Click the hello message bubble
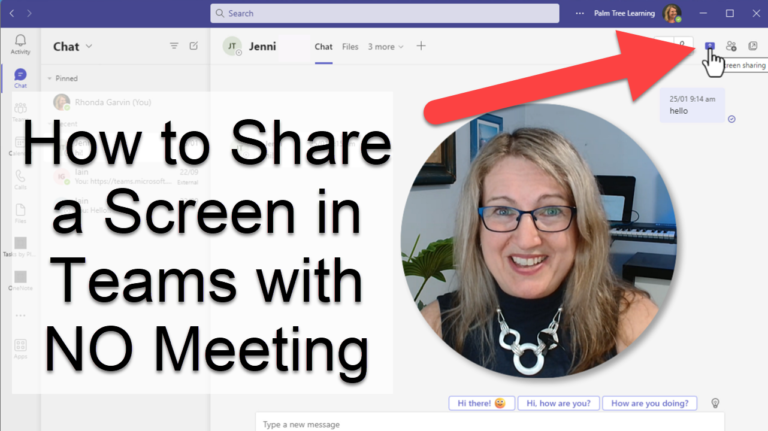Viewport: 768px width, 431px height. point(692,105)
